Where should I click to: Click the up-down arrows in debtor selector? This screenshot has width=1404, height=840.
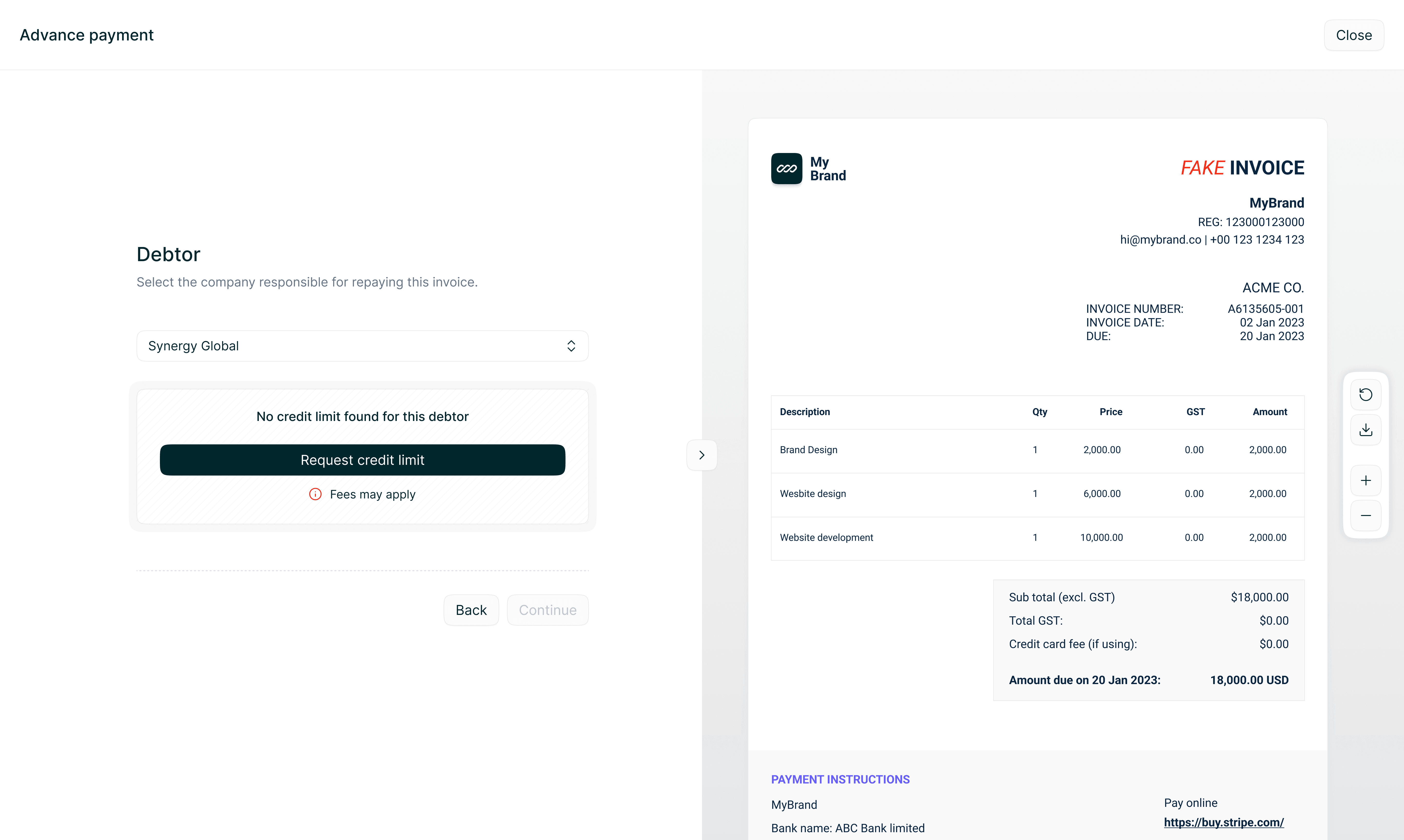click(571, 346)
